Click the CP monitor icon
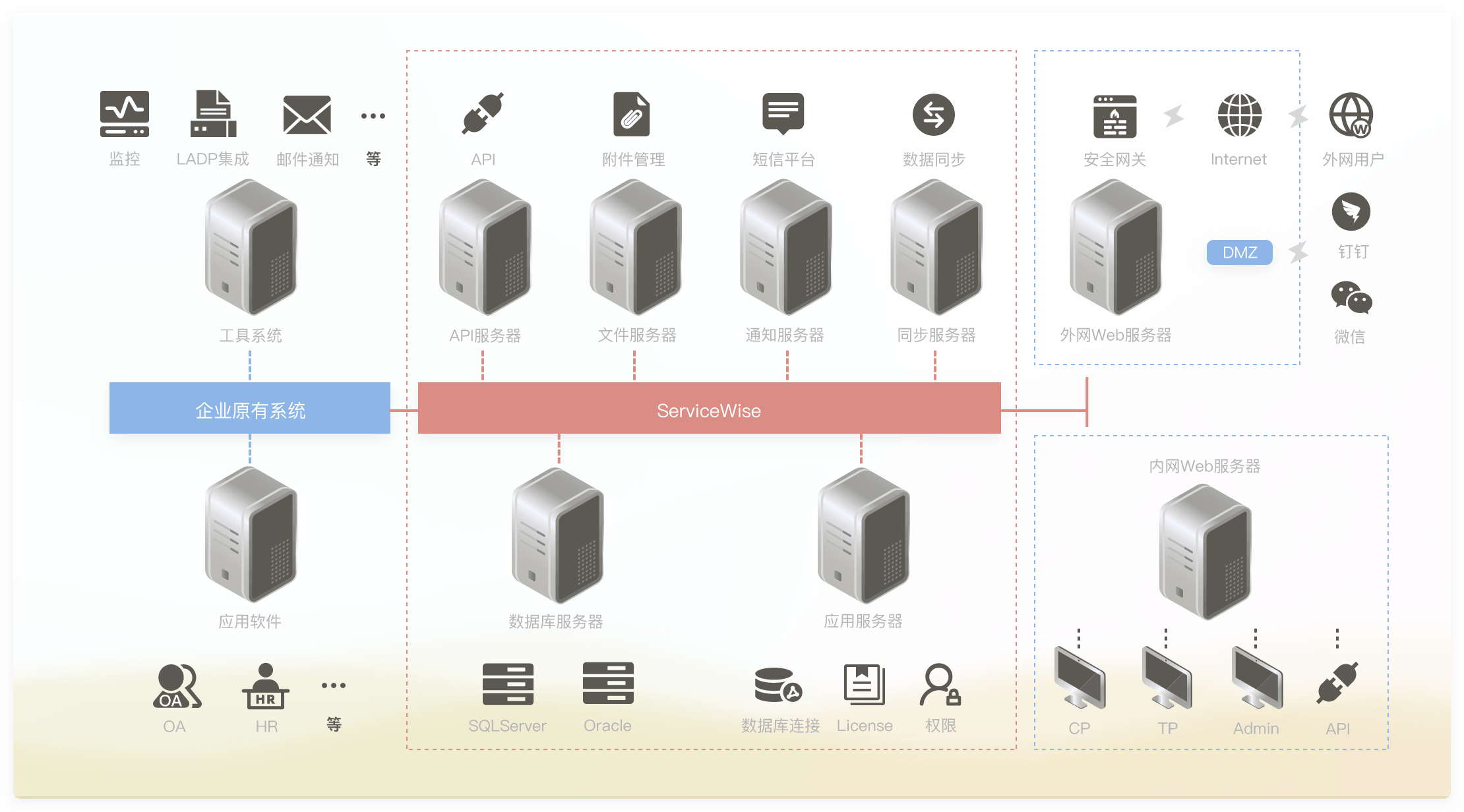Image resolution: width=1464 pixels, height=812 pixels. (x=1080, y=678)
